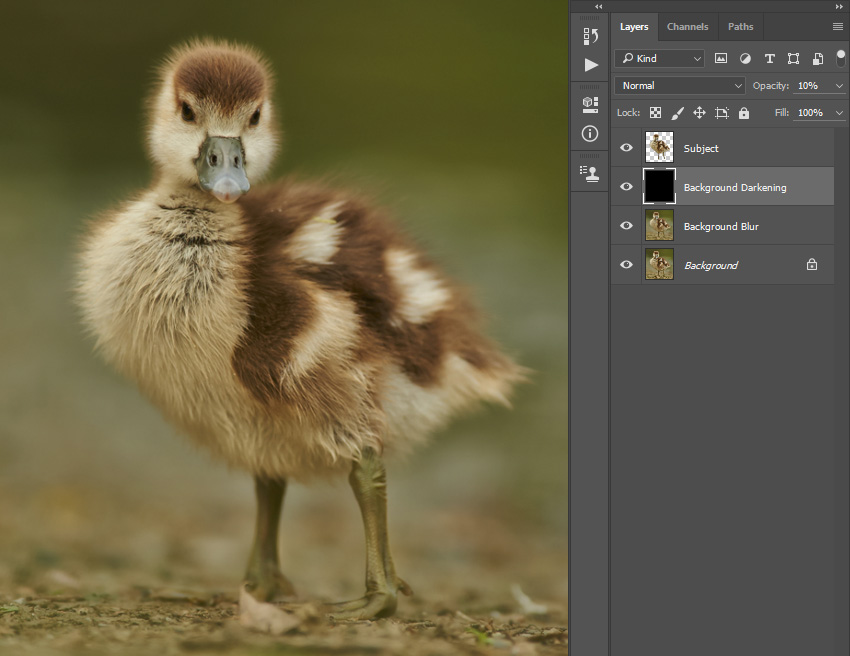Screen dimensions: 850x656
Task: Filter layers by type layer icon
Action: [769, 59]
